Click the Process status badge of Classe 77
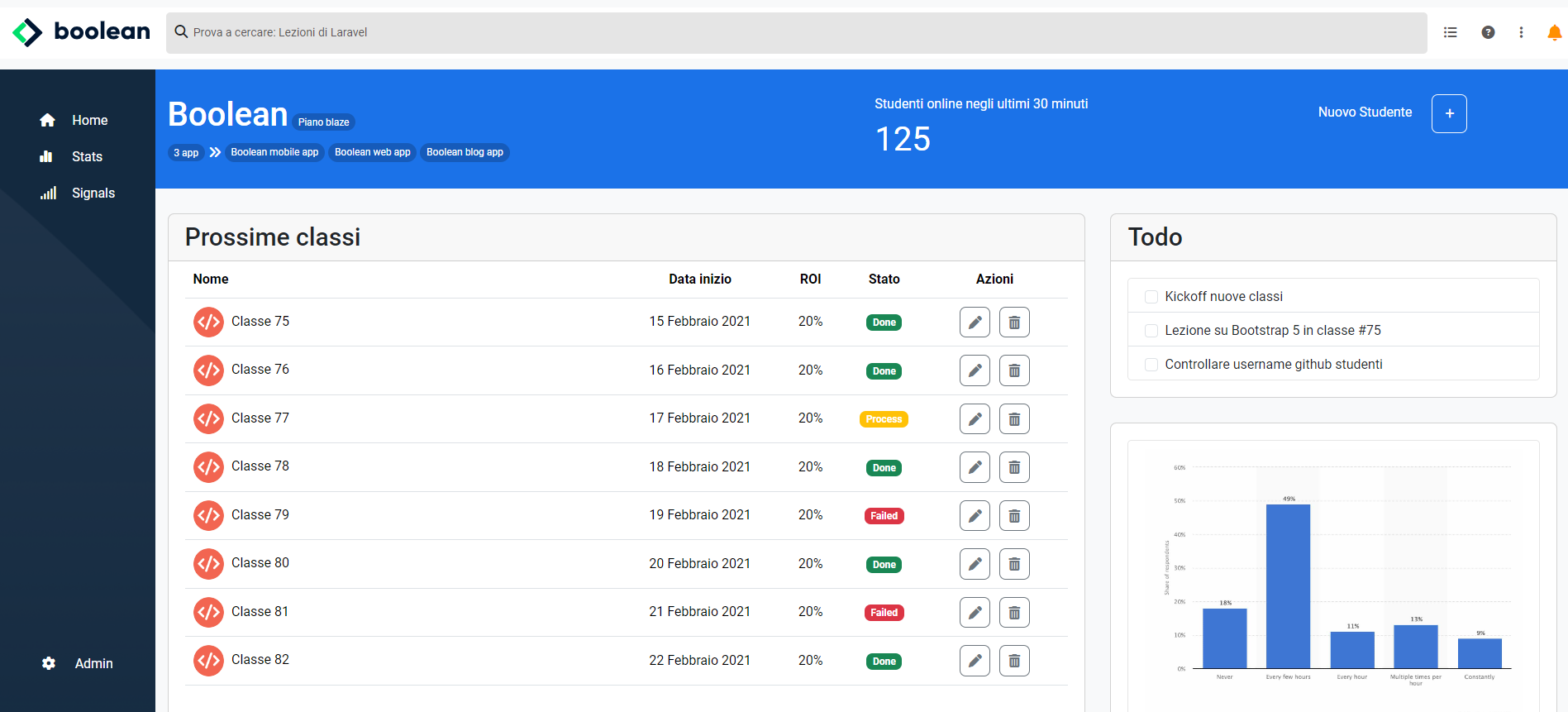Viewport: 1568px width, 712px height. pyautogui.click(x=884, y=419)
